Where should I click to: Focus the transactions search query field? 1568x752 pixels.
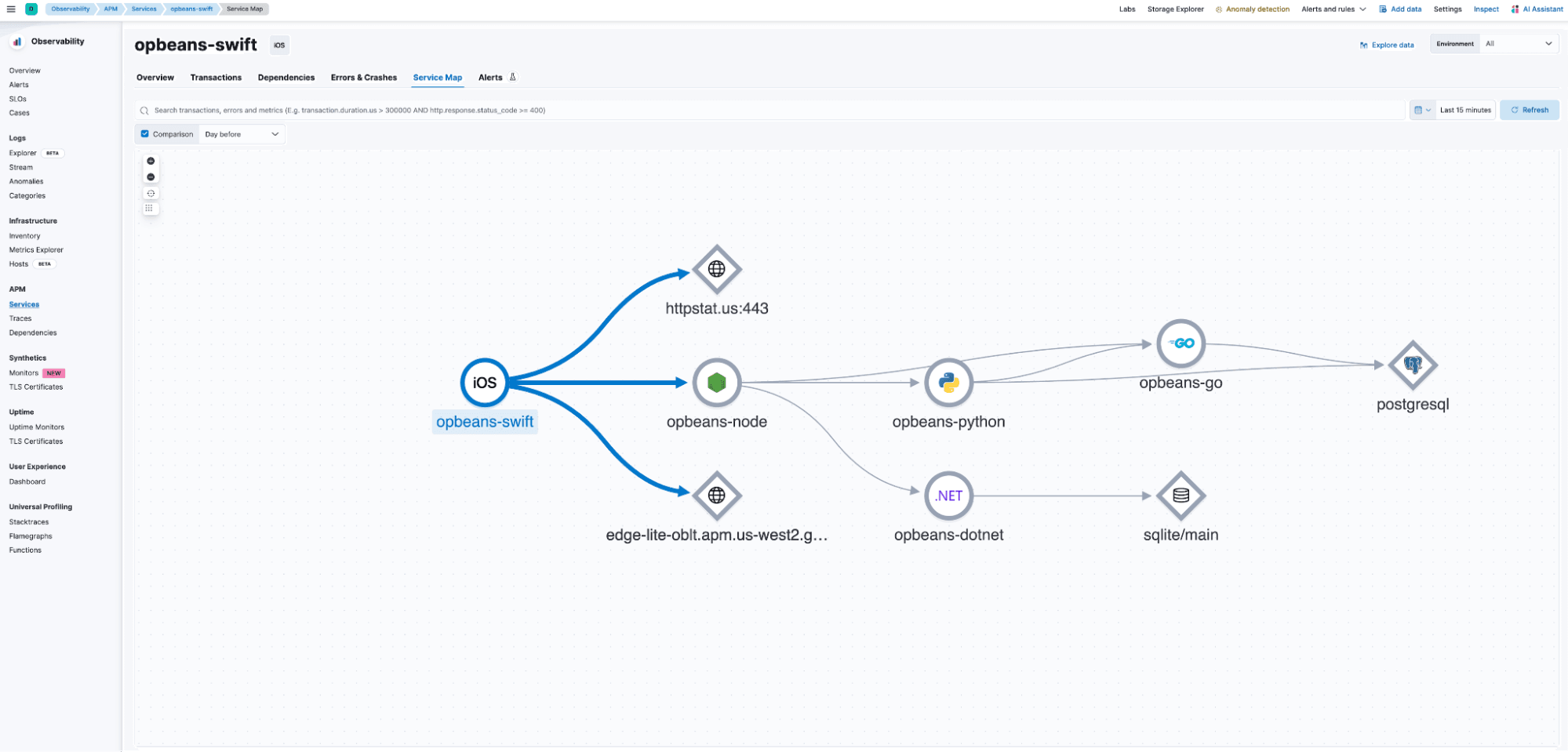tap(769, 111)
